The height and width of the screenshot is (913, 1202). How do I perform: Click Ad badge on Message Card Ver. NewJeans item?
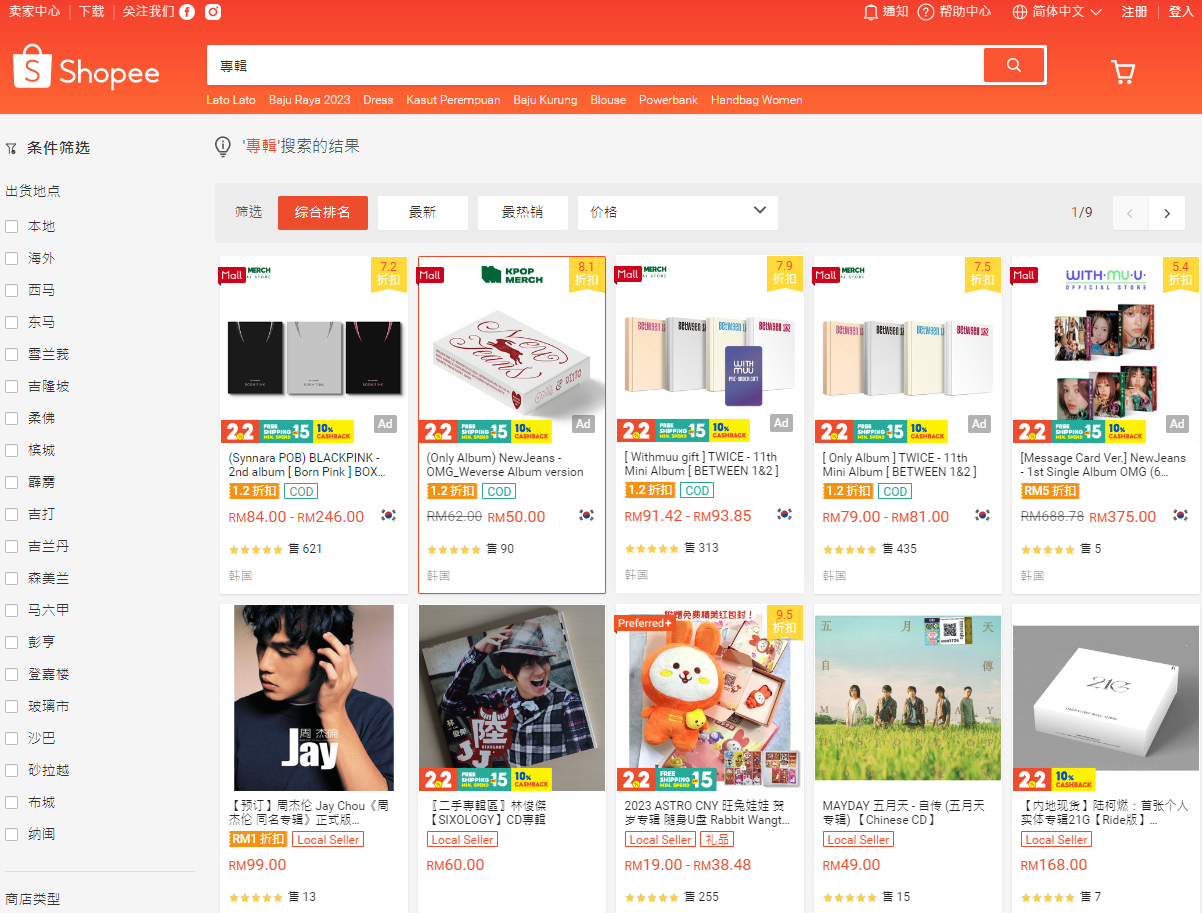tap(1177, 424)
